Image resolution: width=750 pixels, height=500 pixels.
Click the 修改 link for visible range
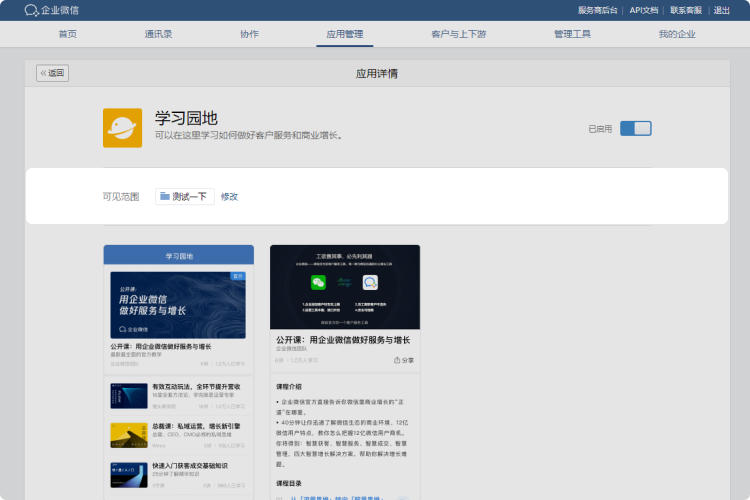pyautogui.click(x=229, y=197)
